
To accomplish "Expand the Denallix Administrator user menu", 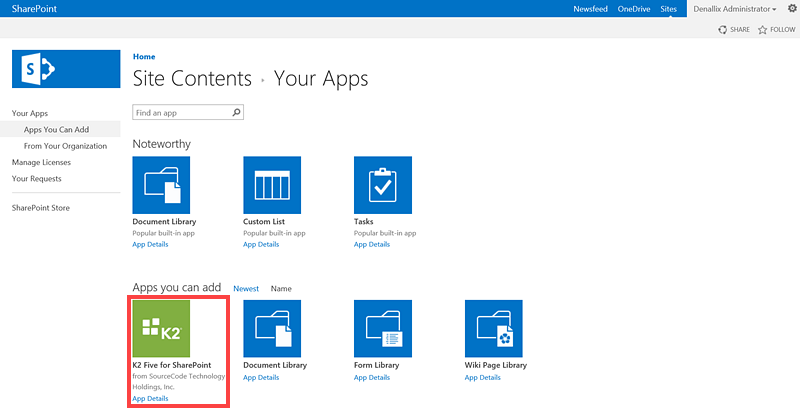I will click(735, 9).
